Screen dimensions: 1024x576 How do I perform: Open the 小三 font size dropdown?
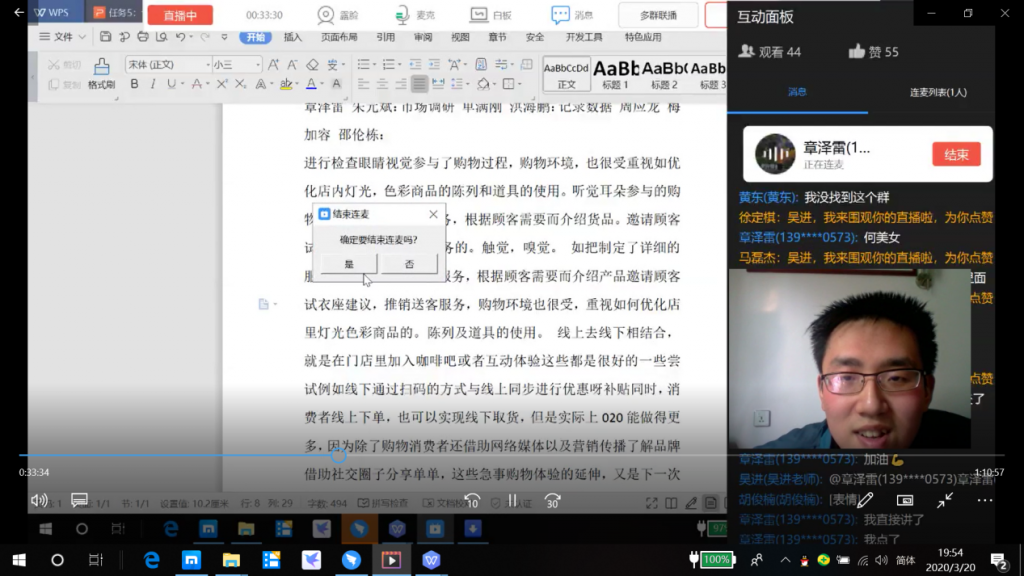[258, 65]
